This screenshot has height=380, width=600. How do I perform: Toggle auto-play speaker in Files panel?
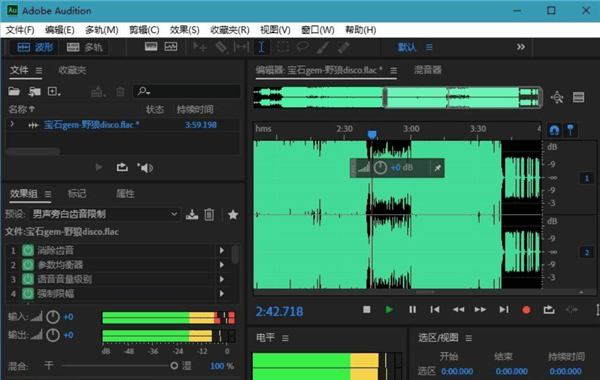pyautogui.click(x=145, y=168)
